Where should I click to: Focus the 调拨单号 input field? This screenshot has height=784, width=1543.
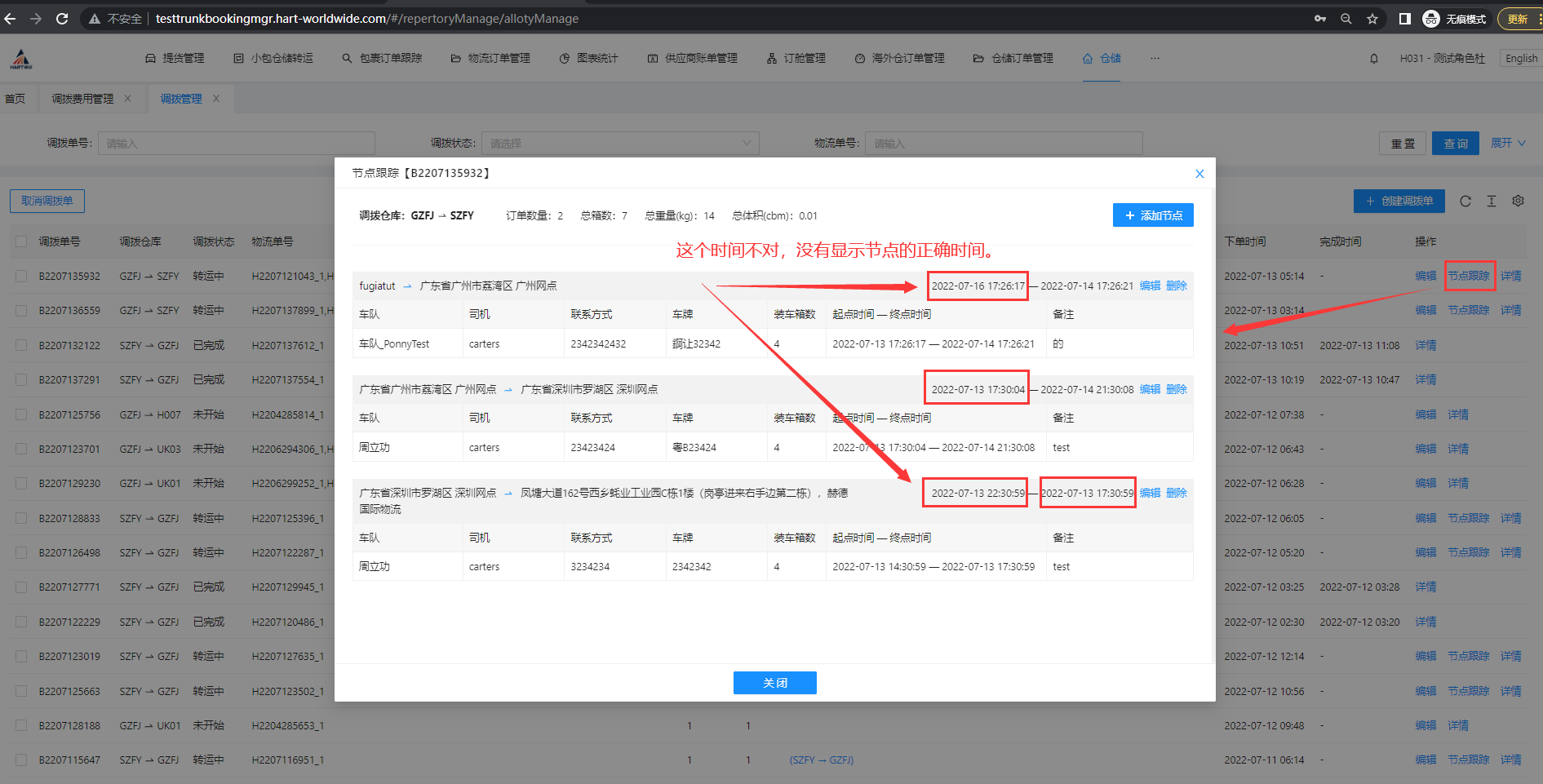(x=236, y=144)
